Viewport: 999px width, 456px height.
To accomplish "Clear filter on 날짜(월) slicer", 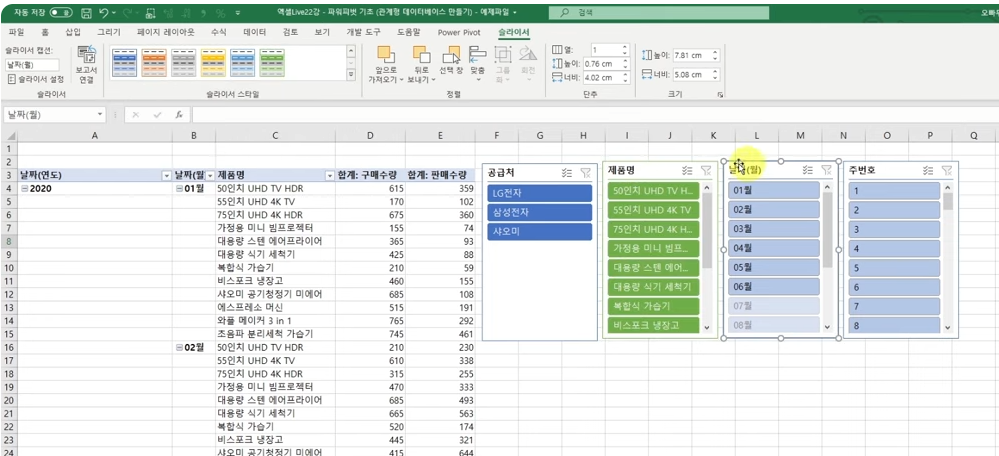I will (826, 169).
